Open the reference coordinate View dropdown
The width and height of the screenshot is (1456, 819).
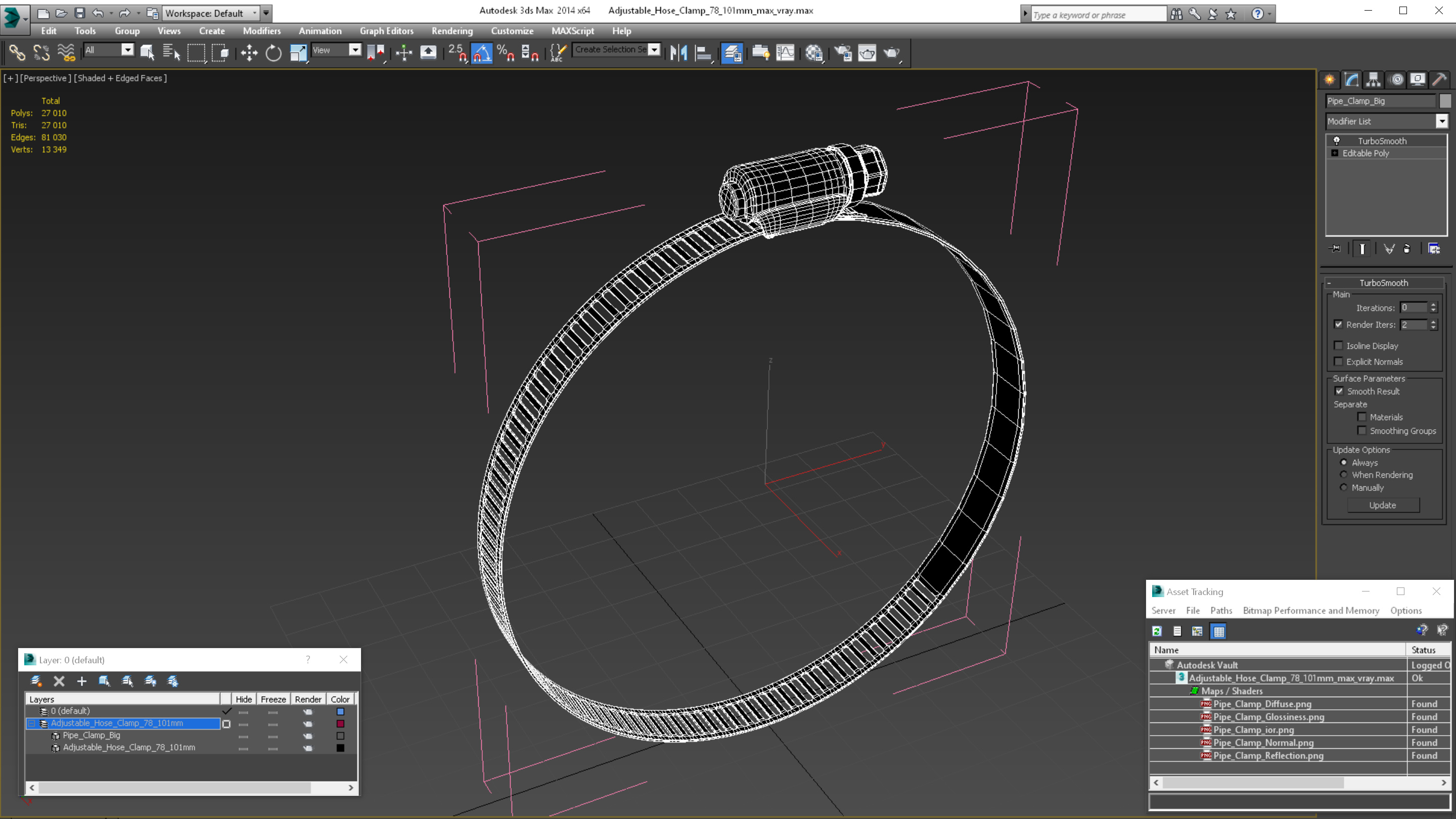tap(355, 51)
